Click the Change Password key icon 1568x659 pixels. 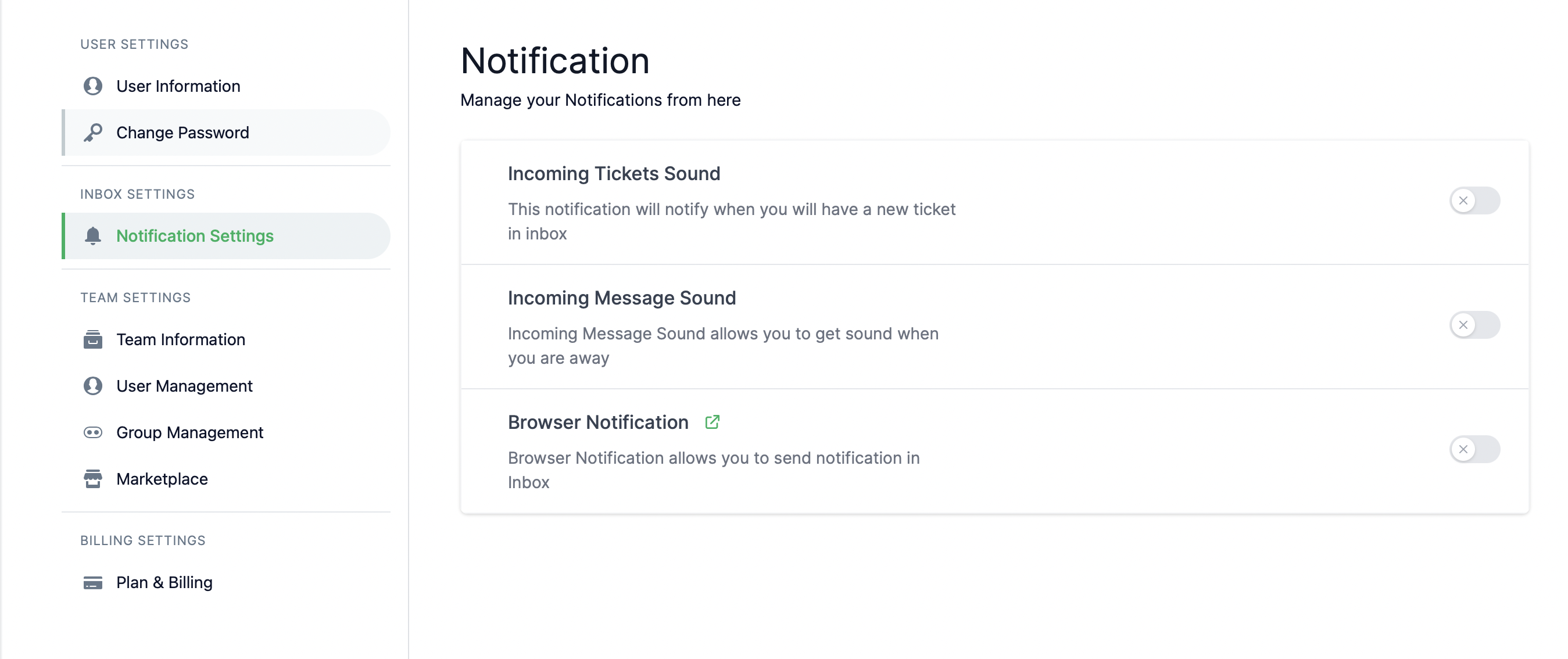pos(92,132)
